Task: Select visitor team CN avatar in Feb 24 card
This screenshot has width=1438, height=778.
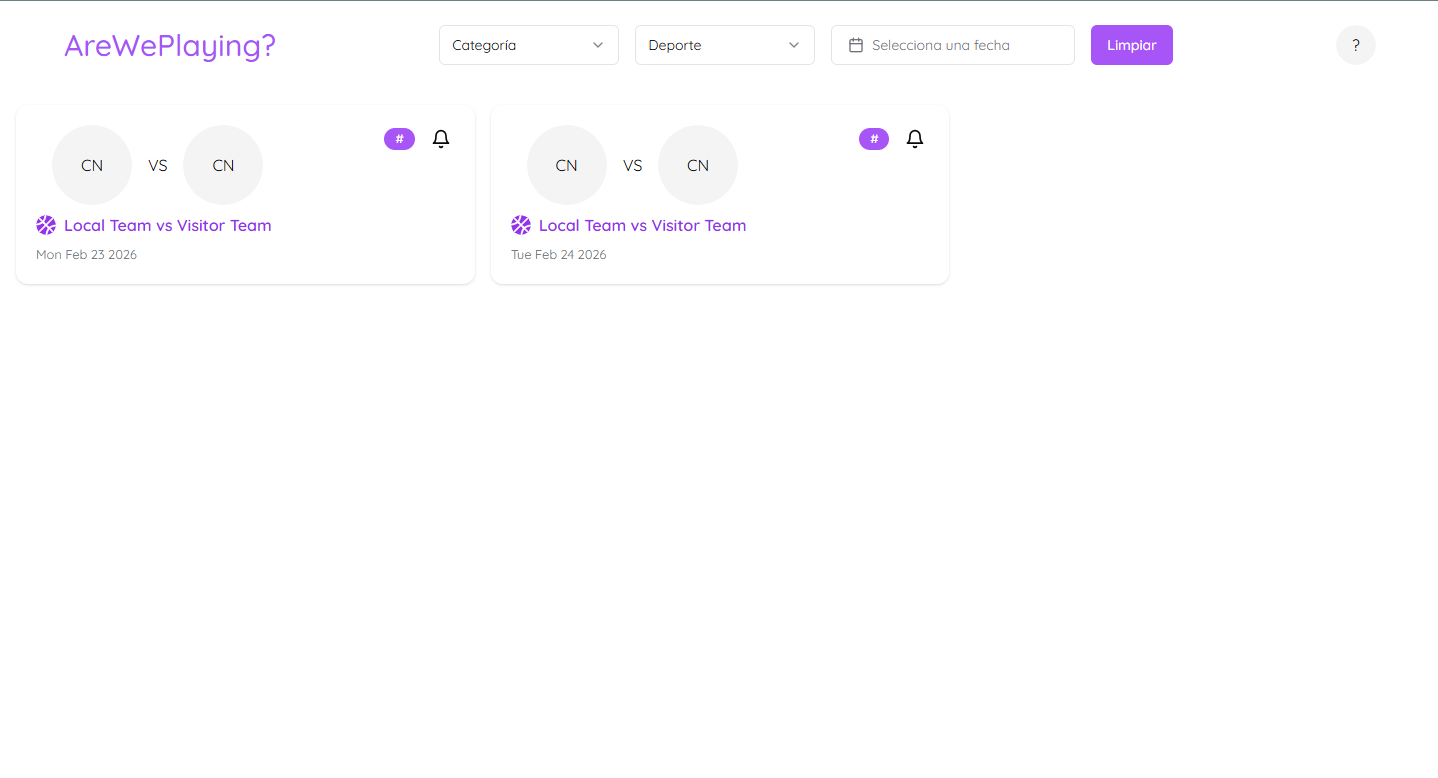Action: (698, 165)
